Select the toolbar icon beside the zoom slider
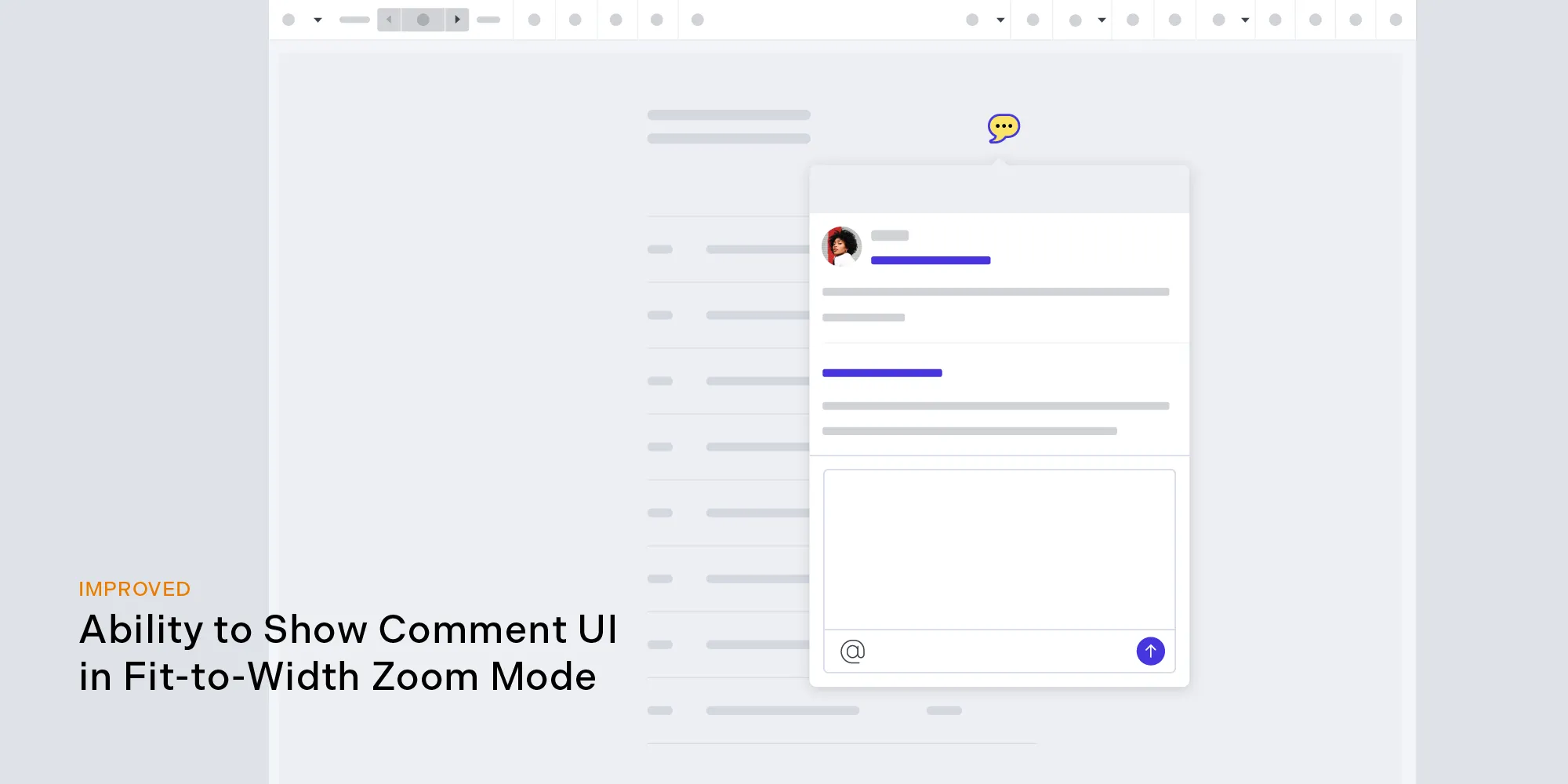 pyautogui.click(x=535, y=20)
